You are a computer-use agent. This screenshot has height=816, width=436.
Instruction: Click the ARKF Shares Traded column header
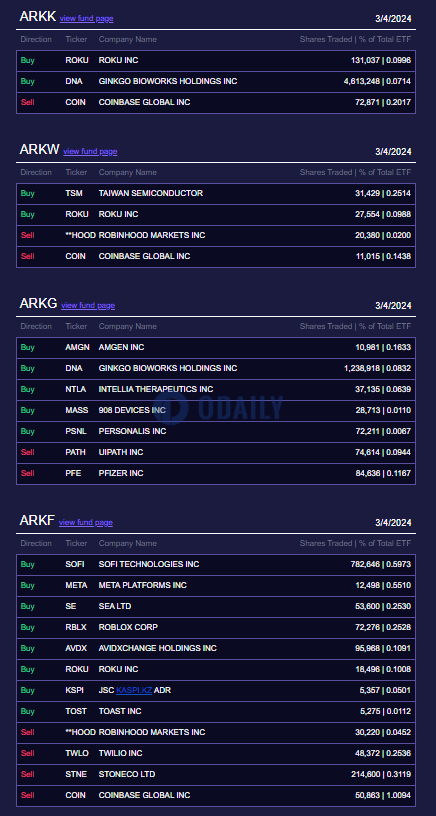tap(355, 543)
